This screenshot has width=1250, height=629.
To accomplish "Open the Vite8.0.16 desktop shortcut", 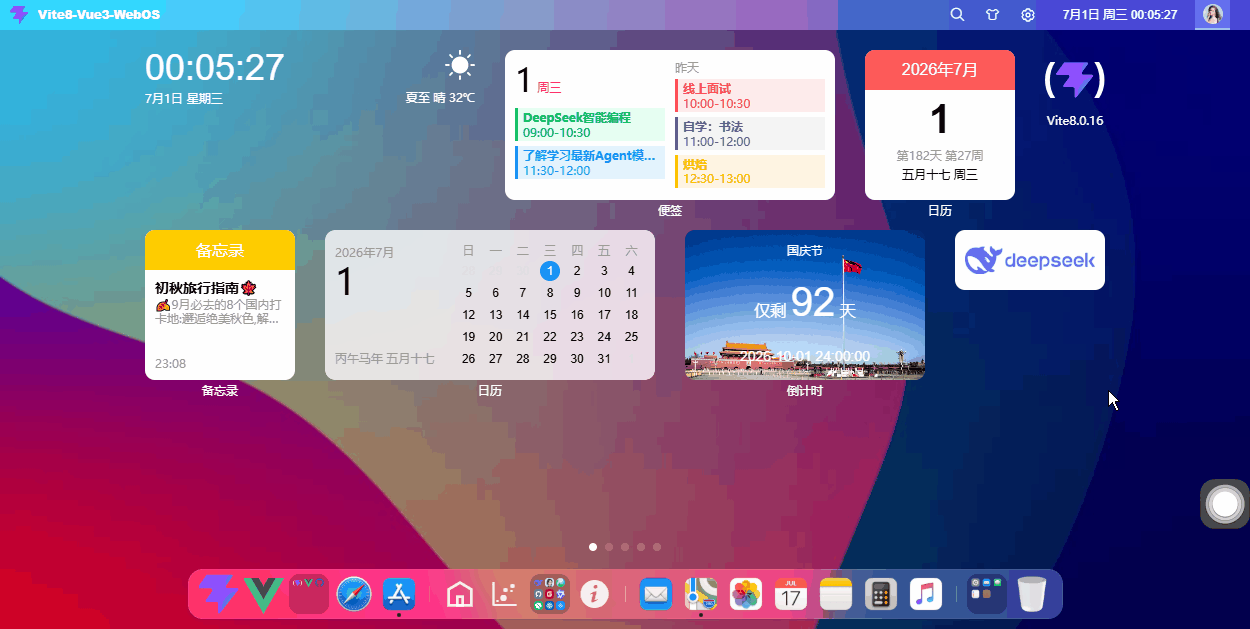I will pos(1075,92).
